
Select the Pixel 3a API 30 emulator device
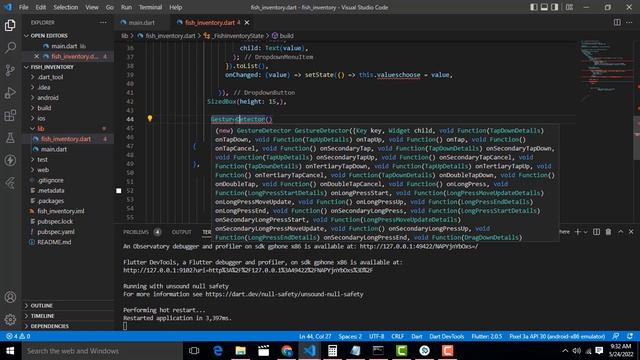(557, 336)
